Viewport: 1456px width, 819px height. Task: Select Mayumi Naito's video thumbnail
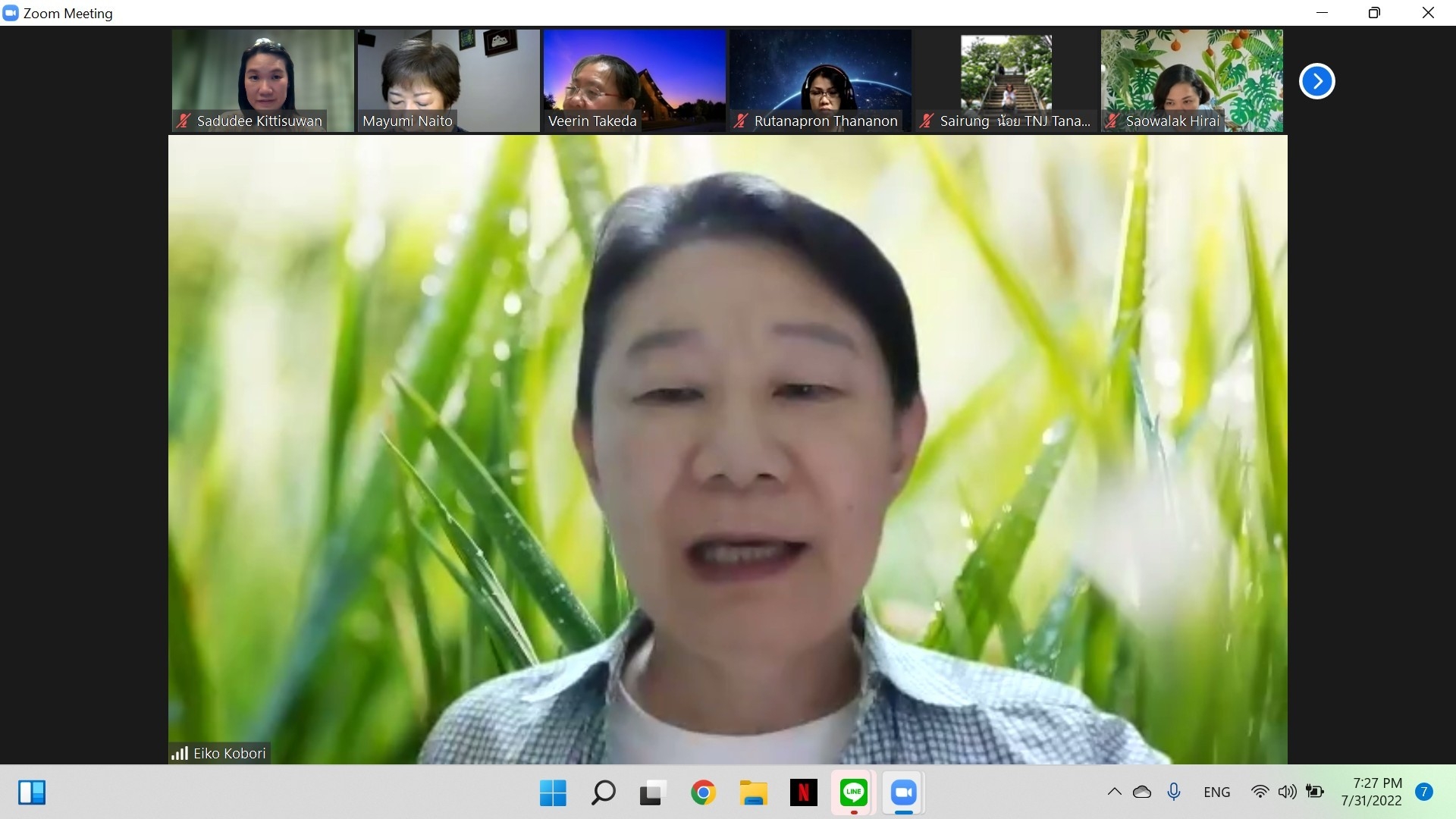pyautogui.click(x=448, y=80)
